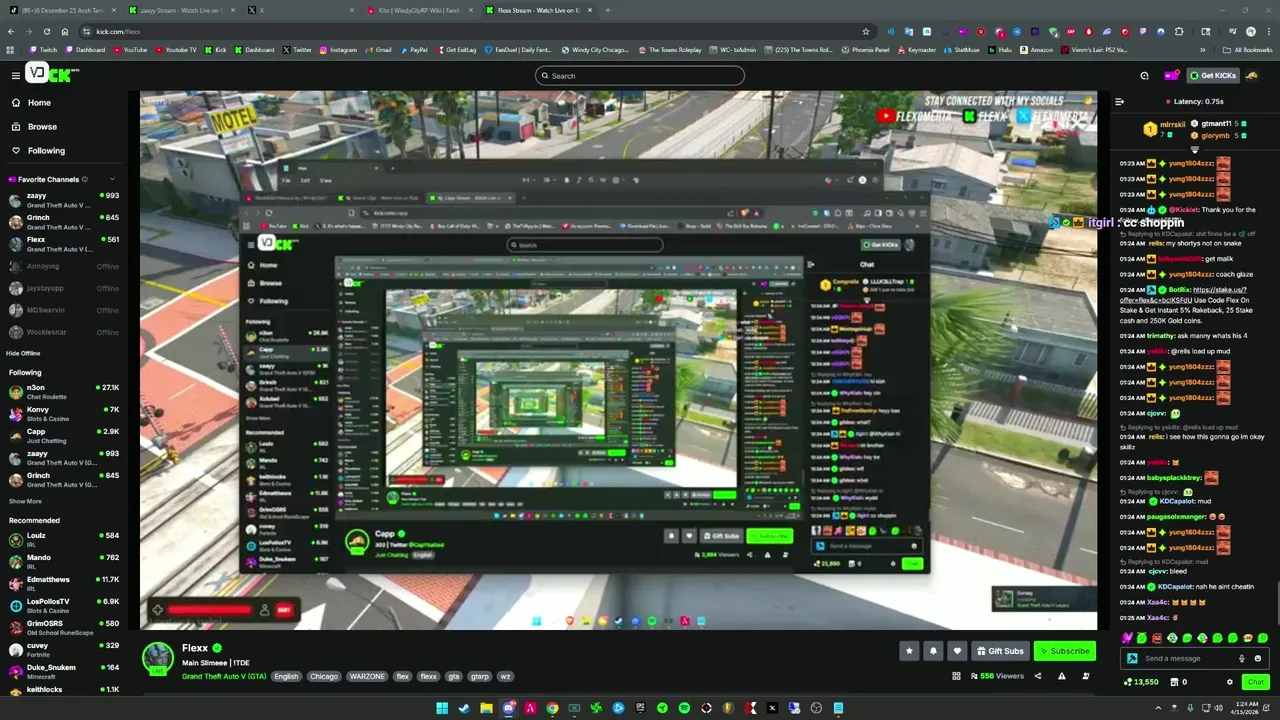Open the multi-view grid icon
The image size is (1280, 720).
(x=956, y=676)
